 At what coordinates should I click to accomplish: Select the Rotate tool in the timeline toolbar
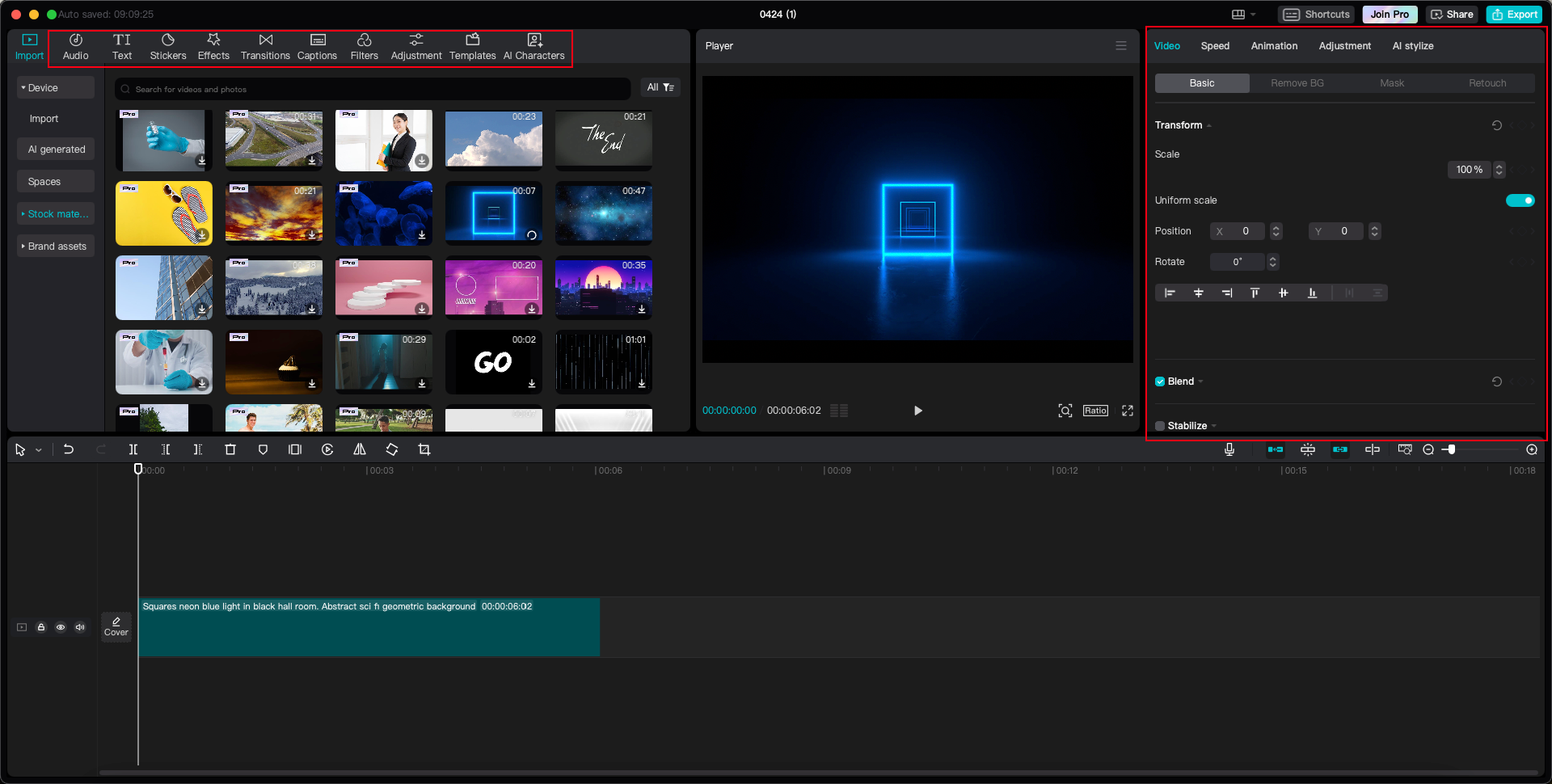[392, 449]
